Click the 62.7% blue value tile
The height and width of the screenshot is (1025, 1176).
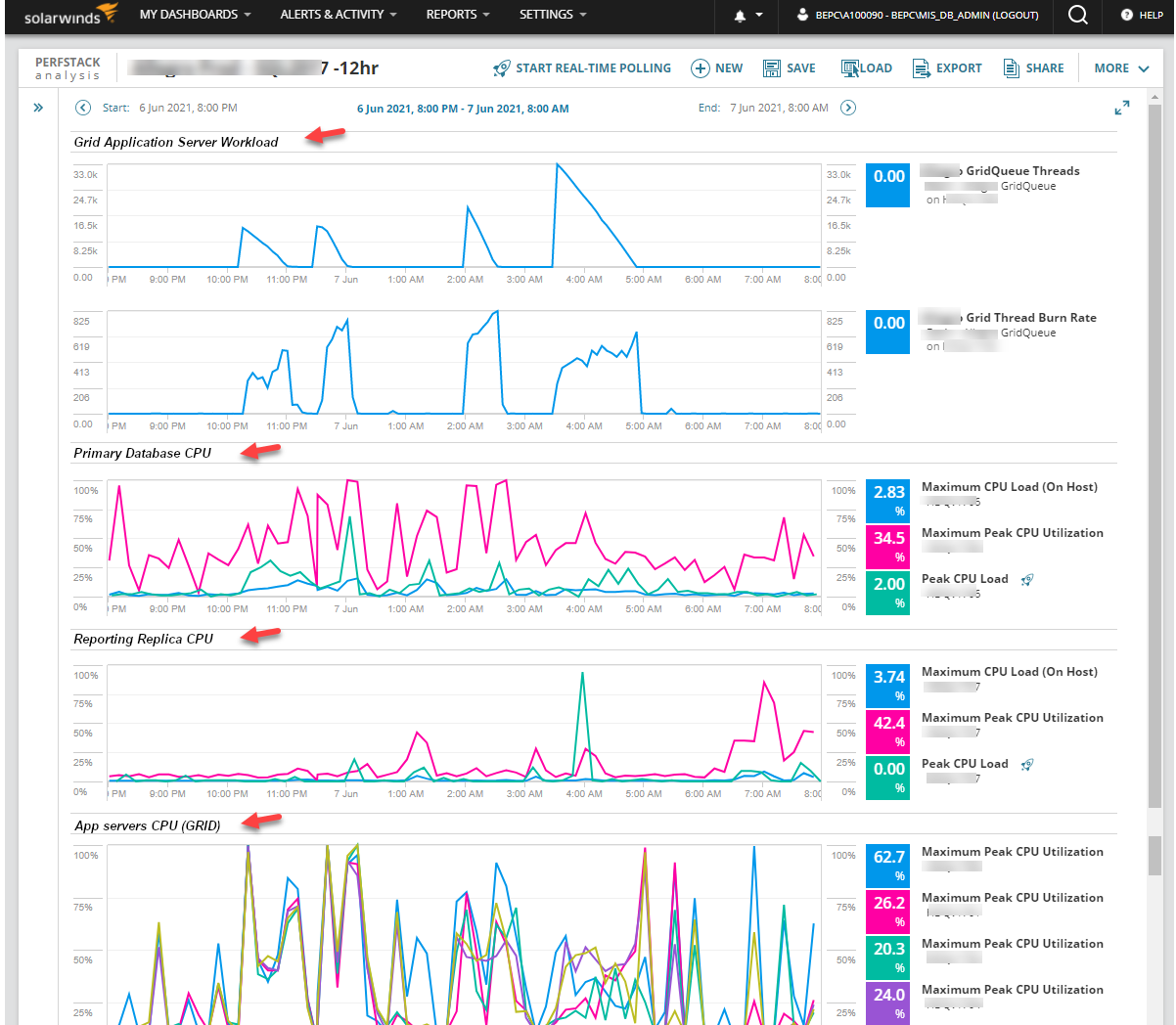point(888,865)
